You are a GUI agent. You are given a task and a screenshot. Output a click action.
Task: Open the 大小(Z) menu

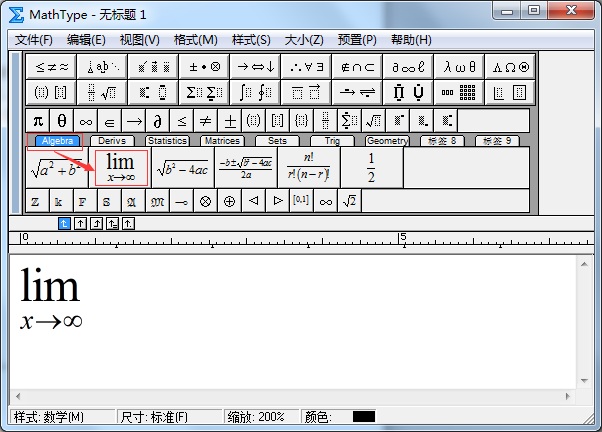pyautogui.click(x=304, y=40)
